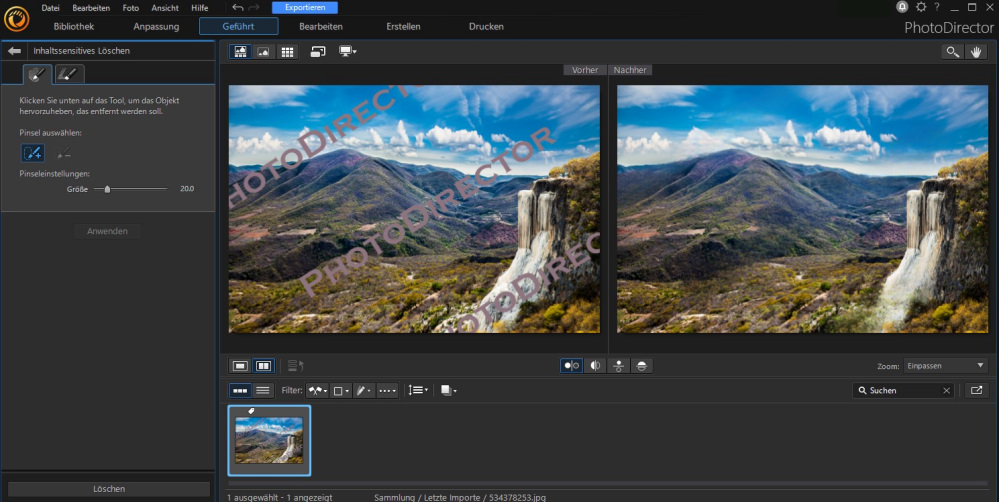999x502 pixels.
Task: Switch to single image view mode
Action: coord(264,52)
